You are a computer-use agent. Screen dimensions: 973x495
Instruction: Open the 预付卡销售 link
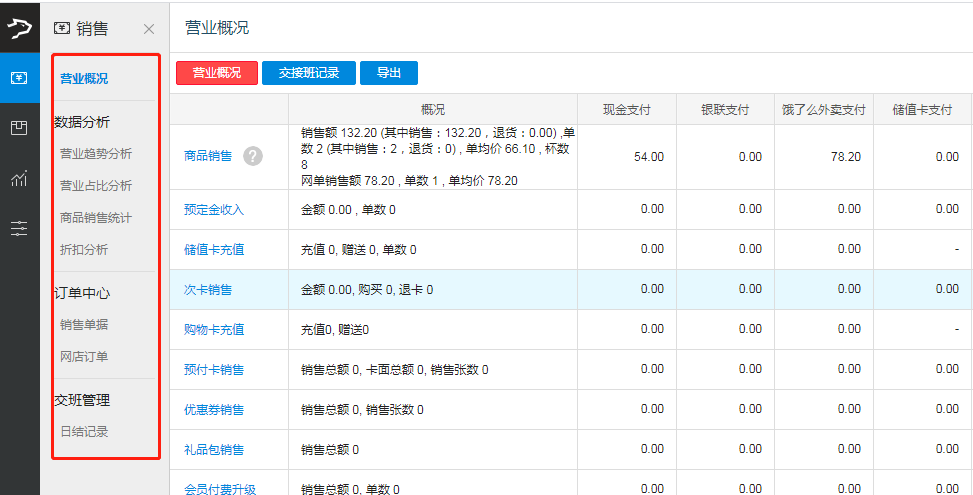pos(214,370)
